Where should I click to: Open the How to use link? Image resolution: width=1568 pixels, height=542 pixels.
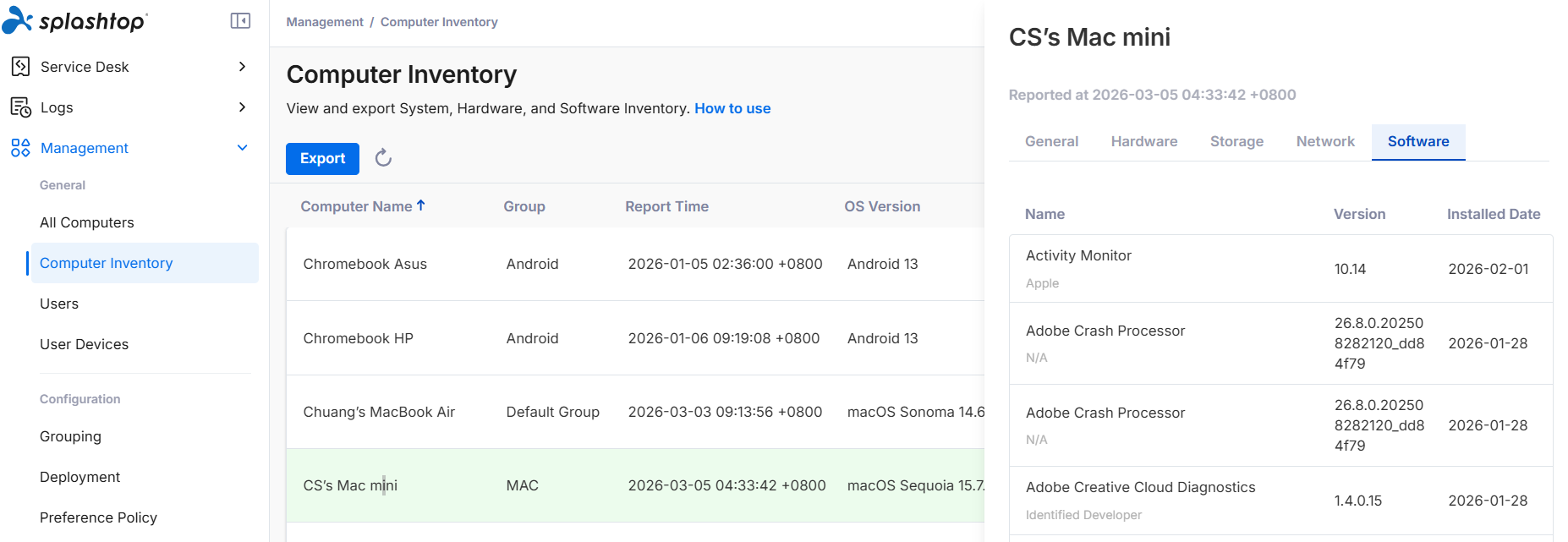[x=732, y=108]
